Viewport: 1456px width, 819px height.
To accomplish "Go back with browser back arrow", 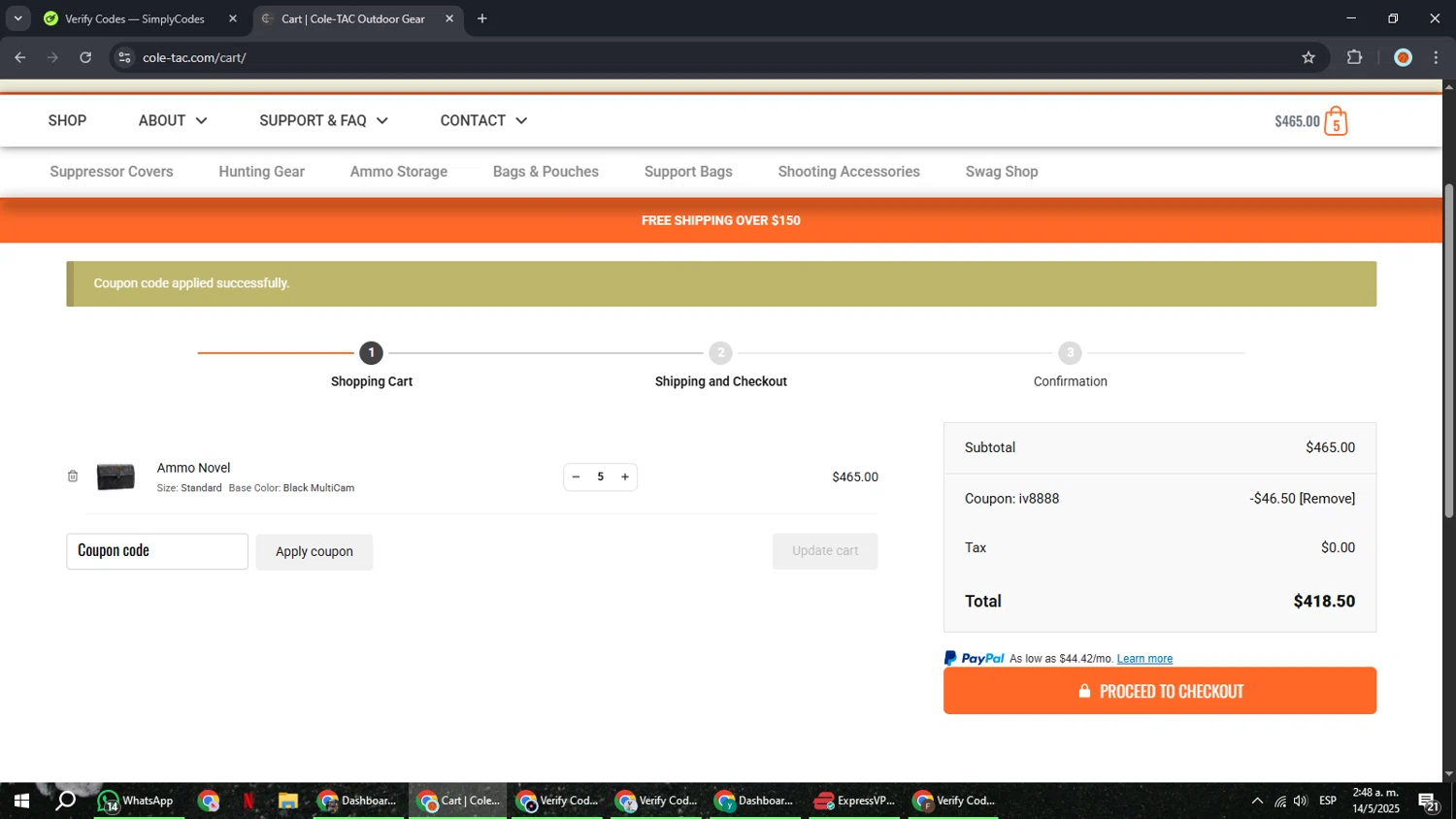I will pos(20,57).
